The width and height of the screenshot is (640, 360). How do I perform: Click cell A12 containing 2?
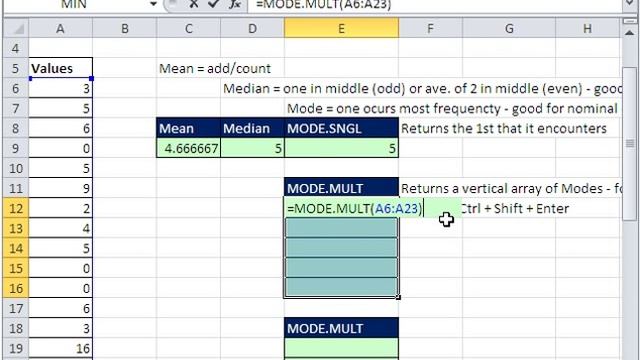click(60, 208)
